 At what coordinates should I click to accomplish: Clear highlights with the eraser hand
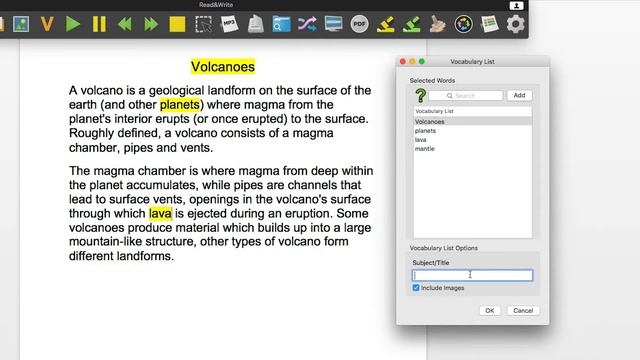click(438, 24)
